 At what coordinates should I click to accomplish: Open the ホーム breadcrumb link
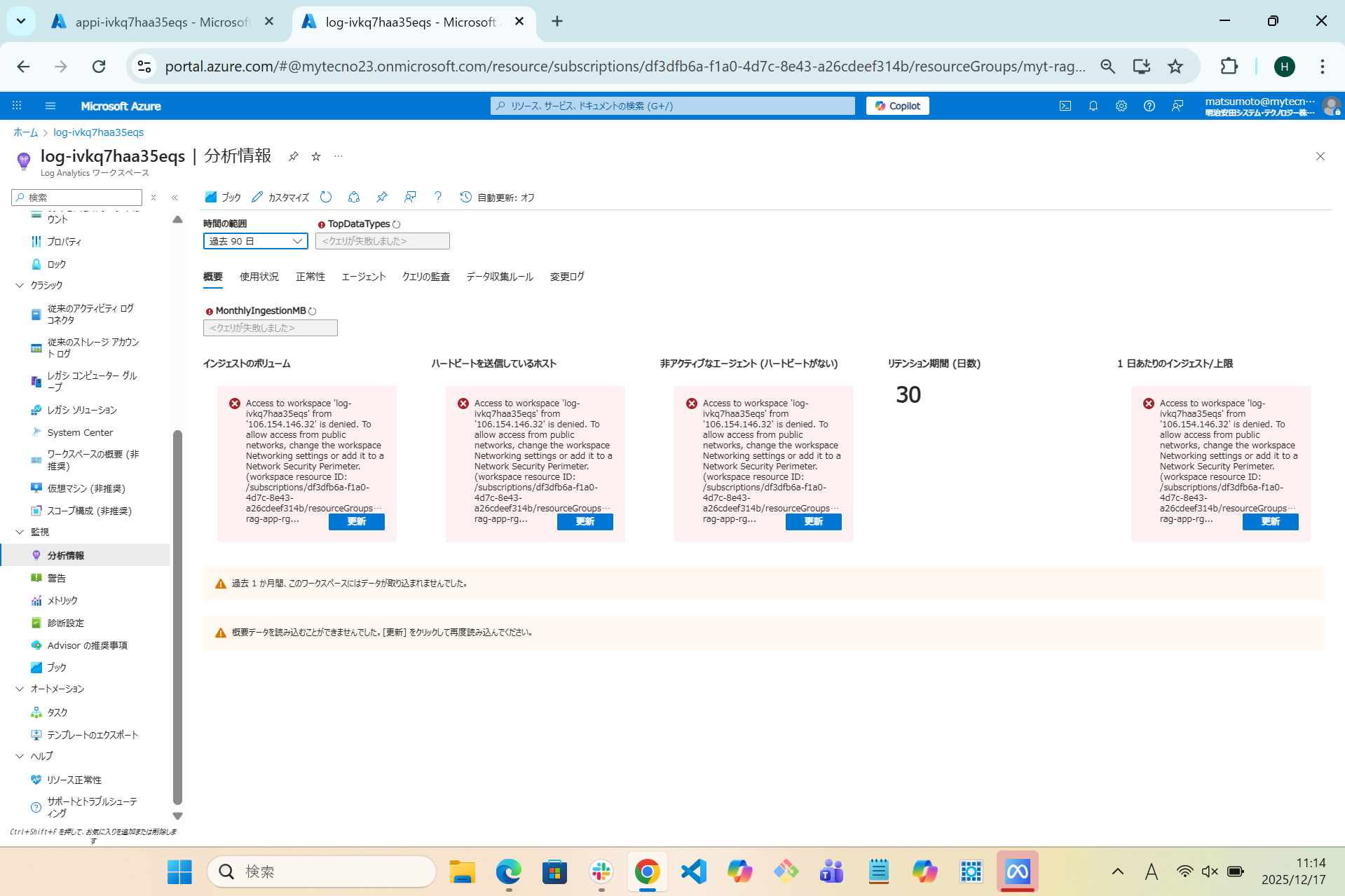tap(25, 132)
